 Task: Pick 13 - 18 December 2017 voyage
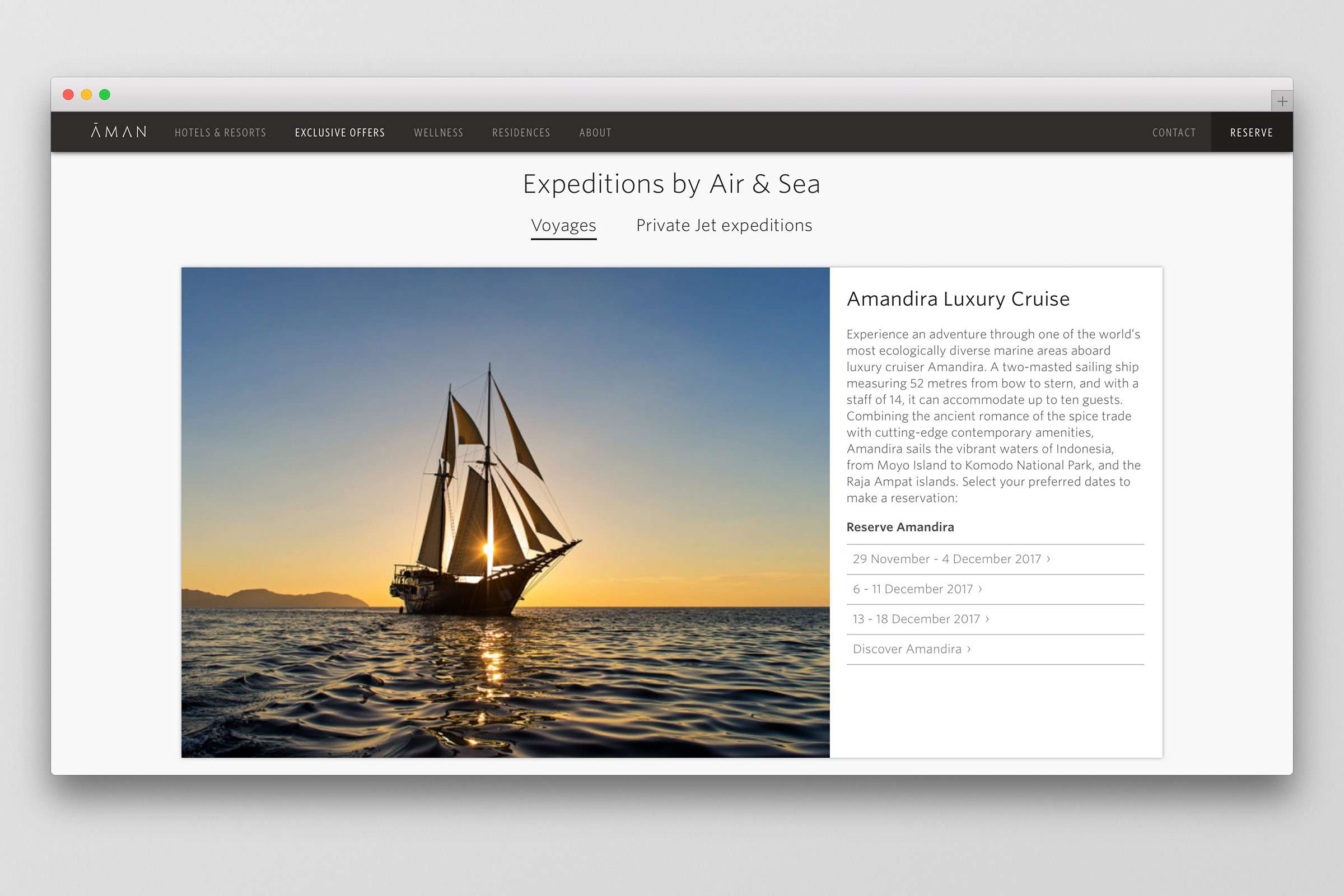coord(920,619)
